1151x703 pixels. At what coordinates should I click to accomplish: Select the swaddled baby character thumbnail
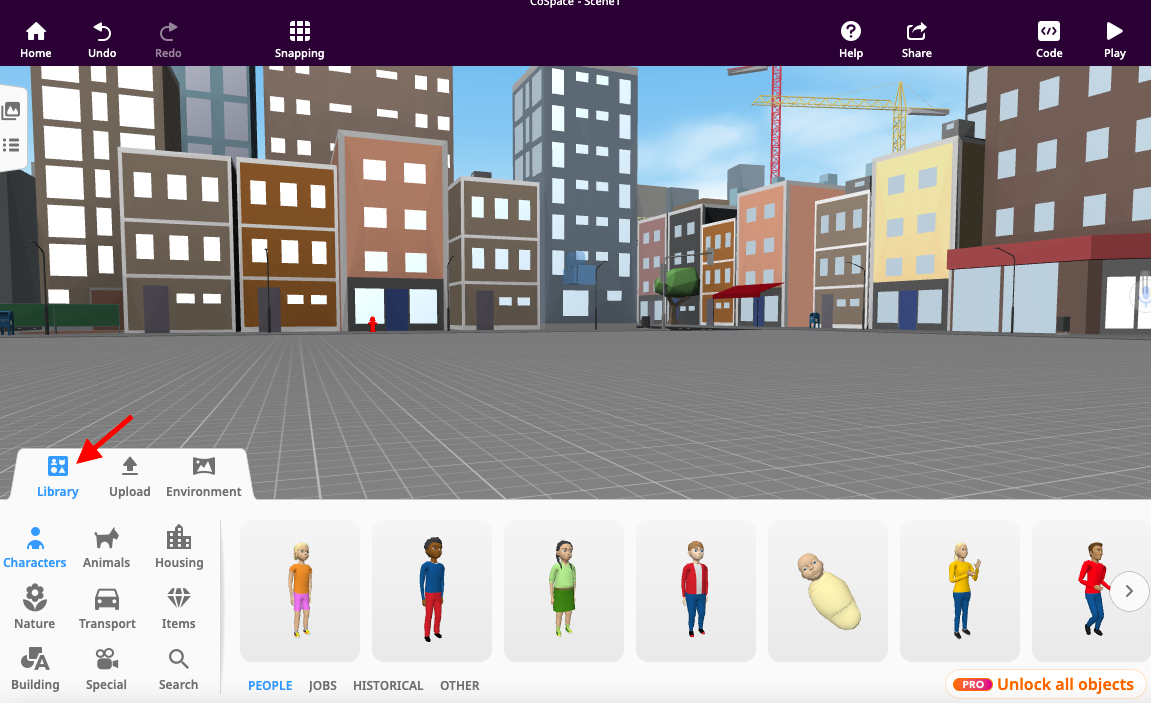827,591
